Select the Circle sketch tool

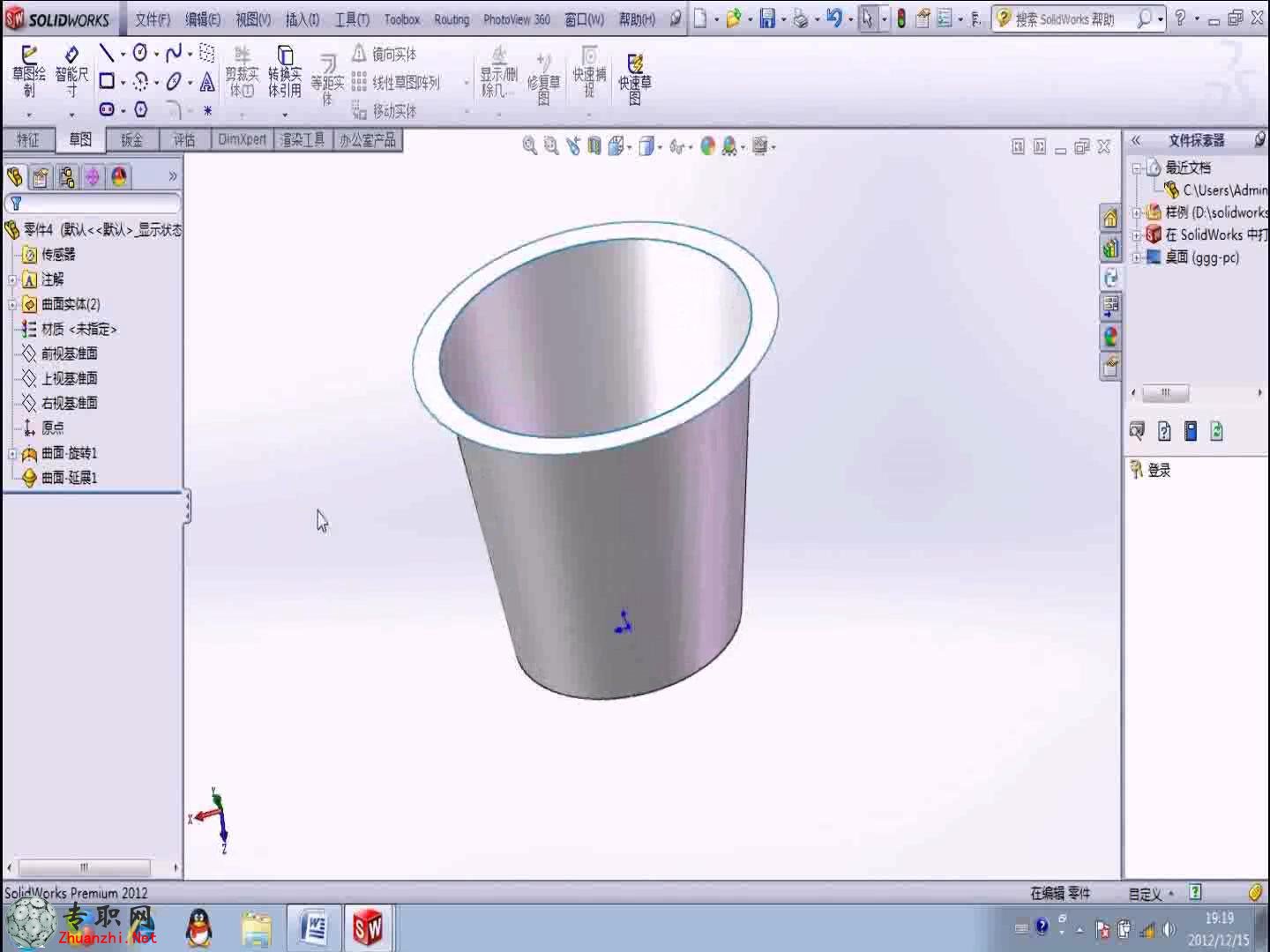140,54
